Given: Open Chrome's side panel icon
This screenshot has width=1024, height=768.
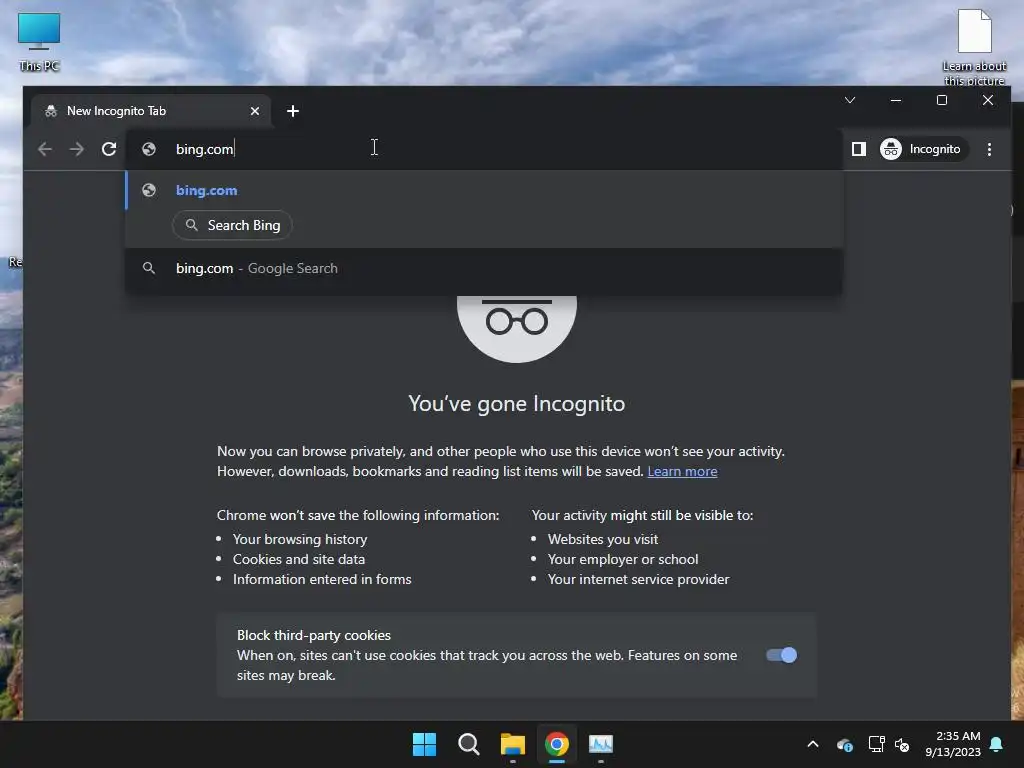Looking at the screenshot, I should [859, 150].
